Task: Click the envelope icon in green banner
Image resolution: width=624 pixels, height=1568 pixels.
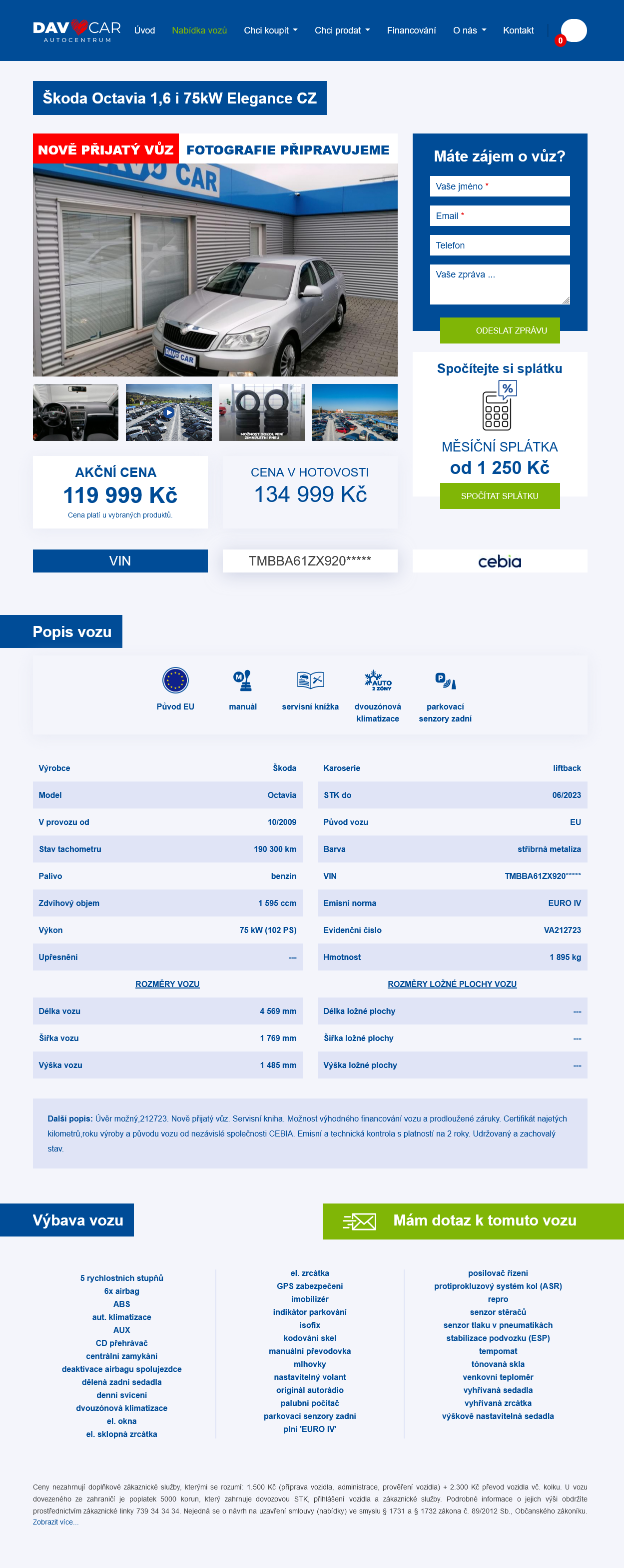Action: [x=359, y=1221]
